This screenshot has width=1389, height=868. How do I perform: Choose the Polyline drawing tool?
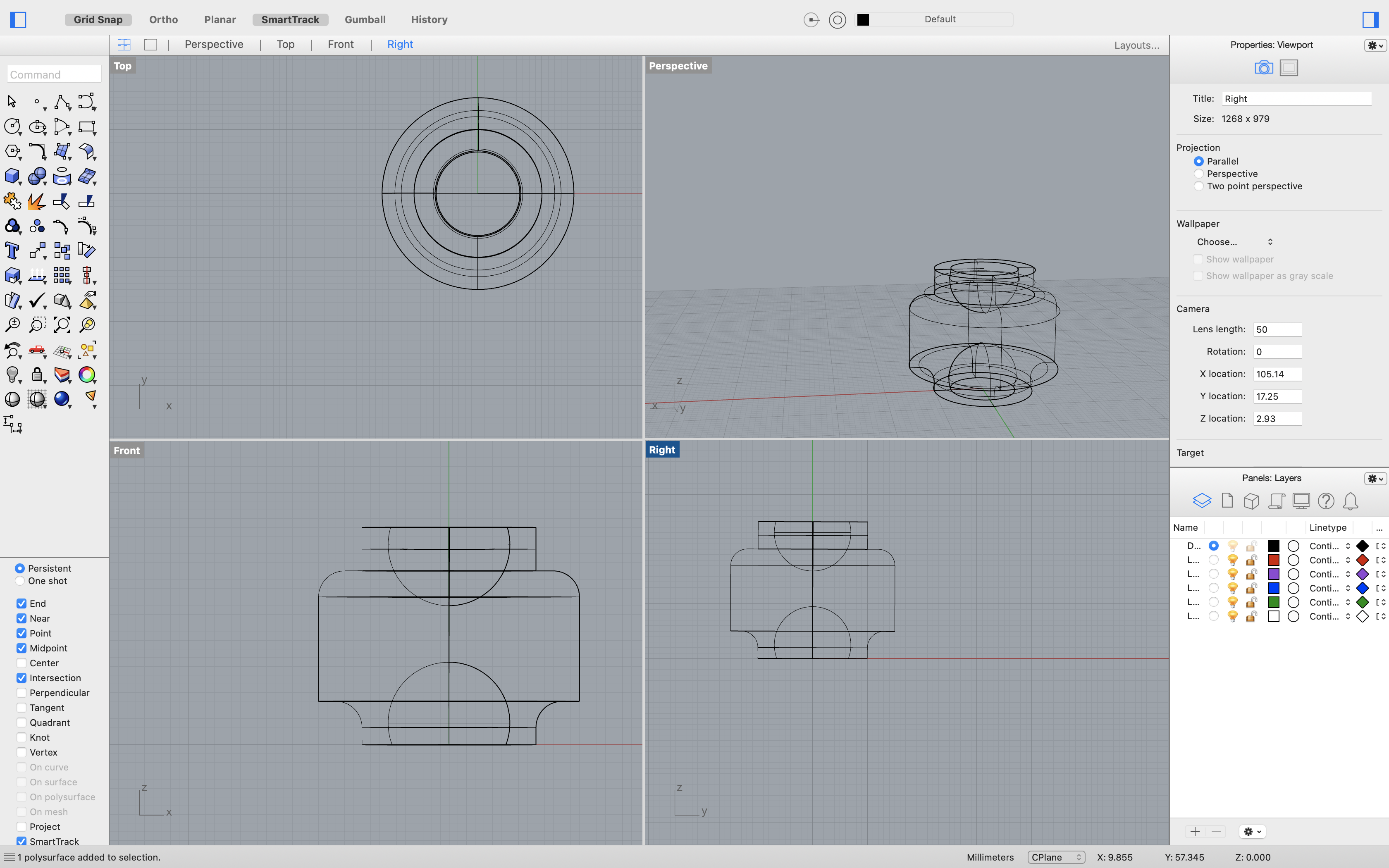[62, 102]
